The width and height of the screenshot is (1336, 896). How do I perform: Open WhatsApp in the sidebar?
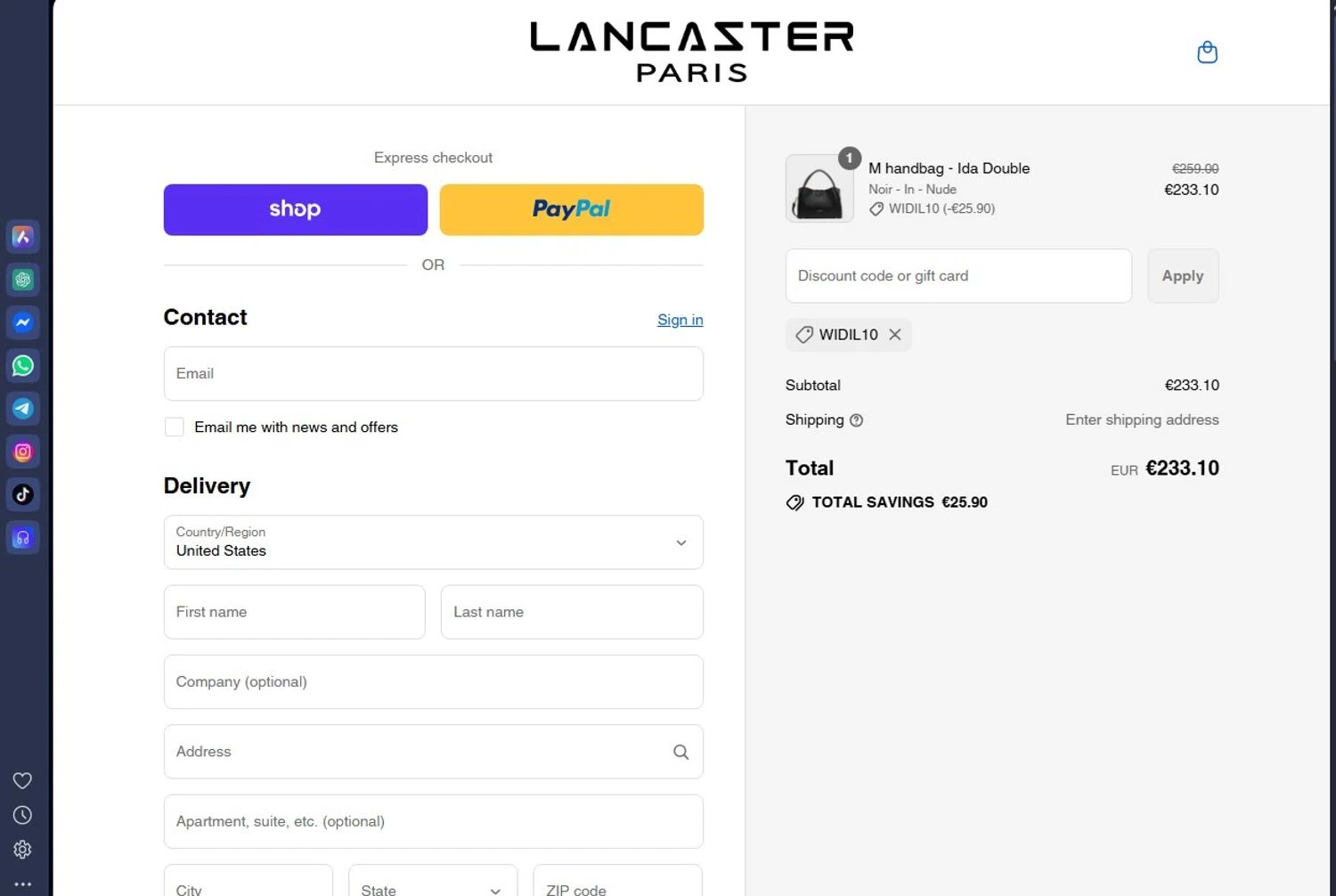23,365
